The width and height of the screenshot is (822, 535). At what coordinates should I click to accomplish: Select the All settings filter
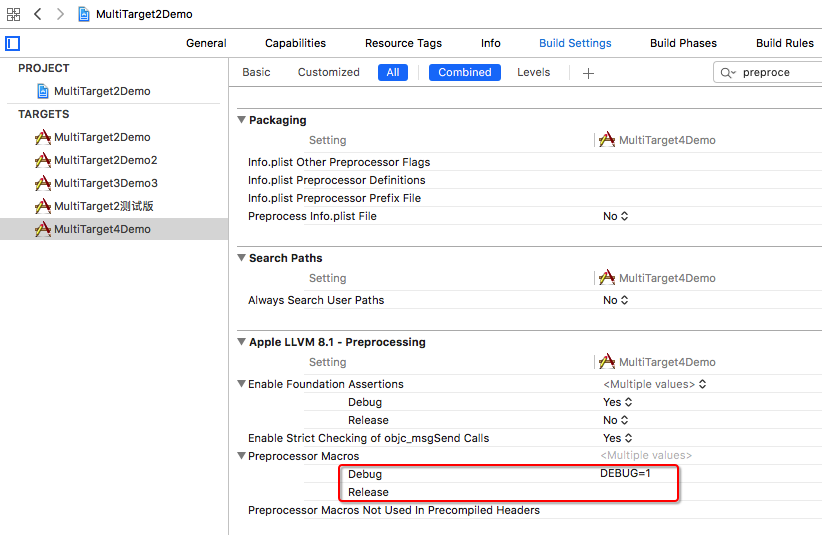click(393, 72)
